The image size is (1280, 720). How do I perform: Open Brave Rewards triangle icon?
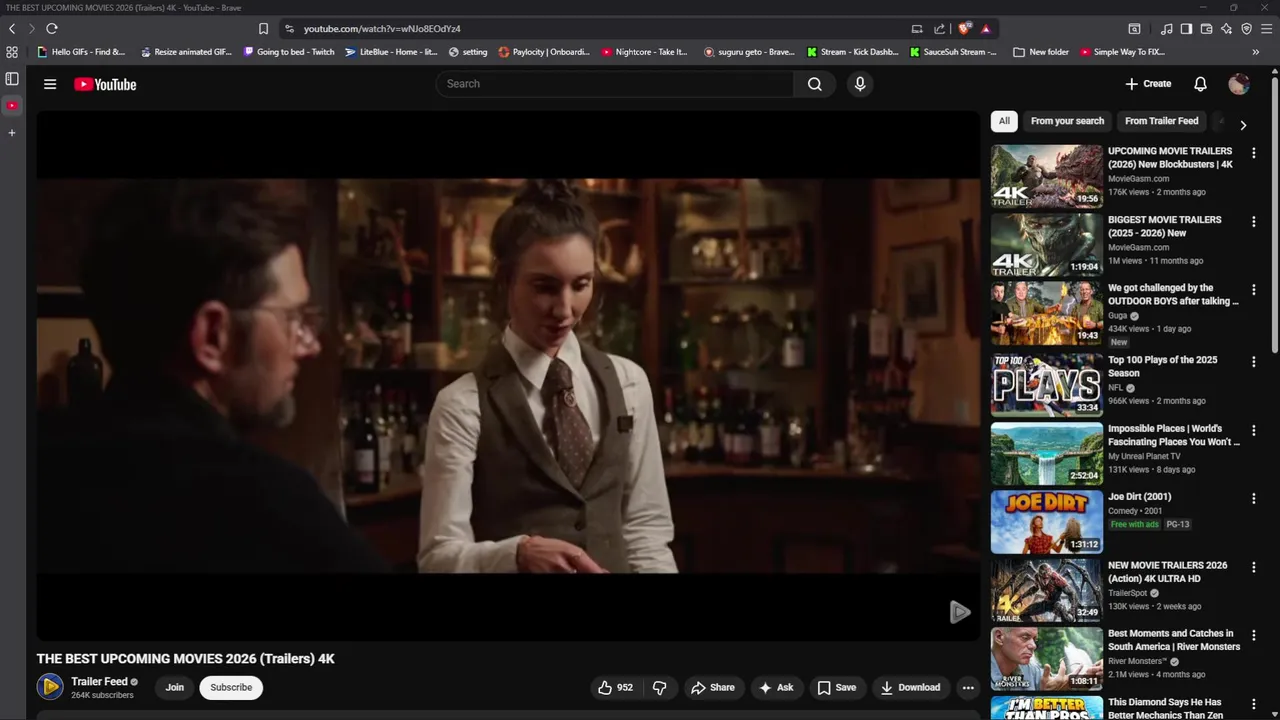[x=986, y=29]
